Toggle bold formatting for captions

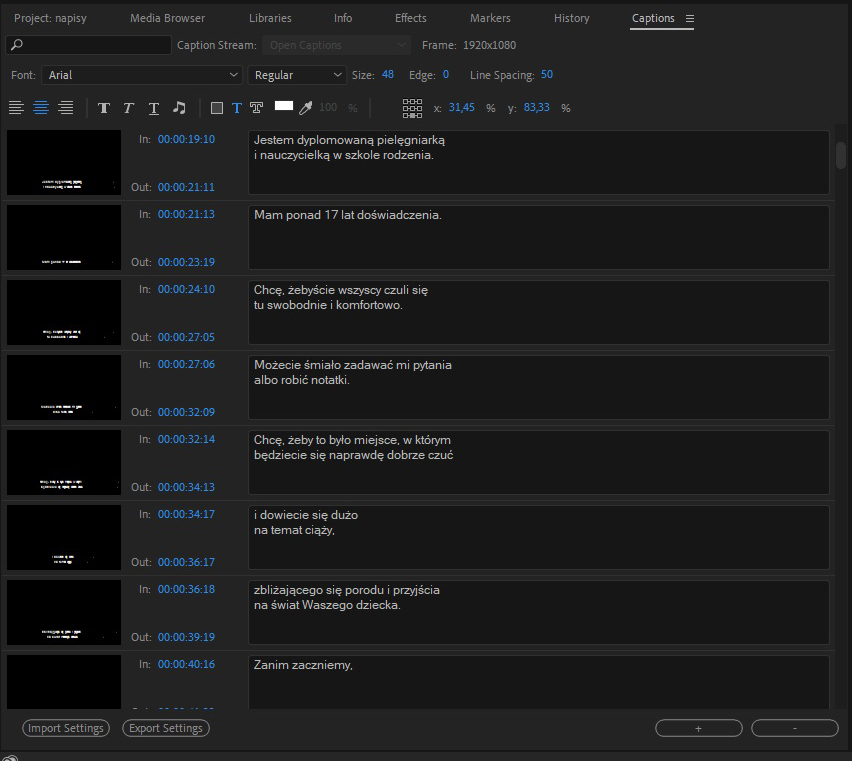pyautogui.click(x=104, y=108)
